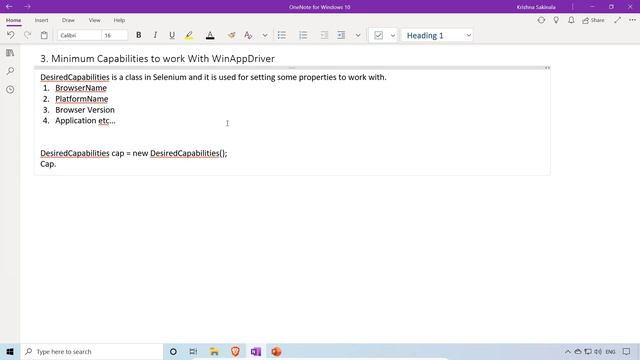Open PowerPoint from the taskbar
This screenshot has height=360, width=640.
276,351
